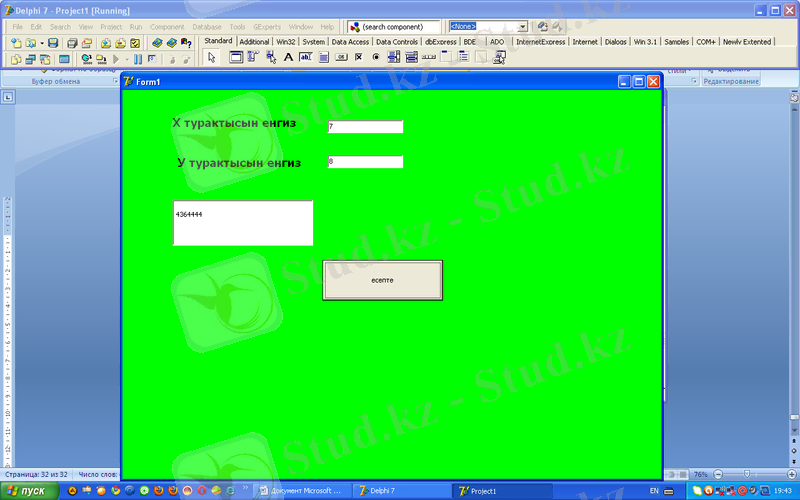The image size is (800, 500).
Task: Select the RadioButton component icon
Action: coord(376,57)
